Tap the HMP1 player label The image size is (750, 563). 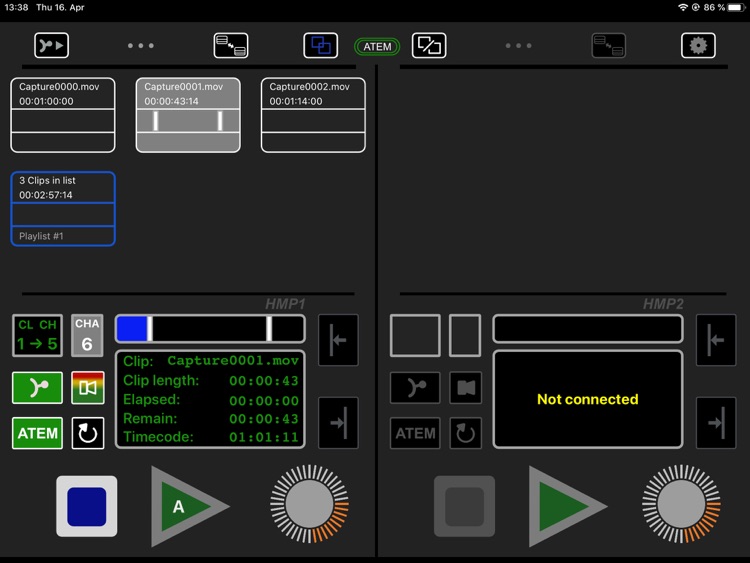pyautogui.click(x=285, y=304)
